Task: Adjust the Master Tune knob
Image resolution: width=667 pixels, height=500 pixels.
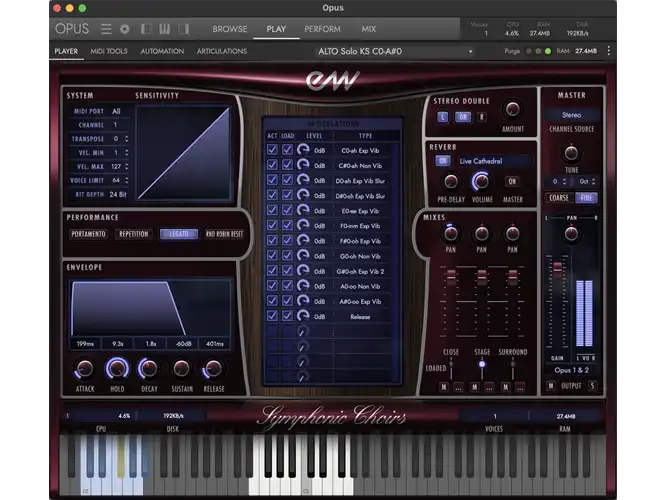Action: click(571, 153)
